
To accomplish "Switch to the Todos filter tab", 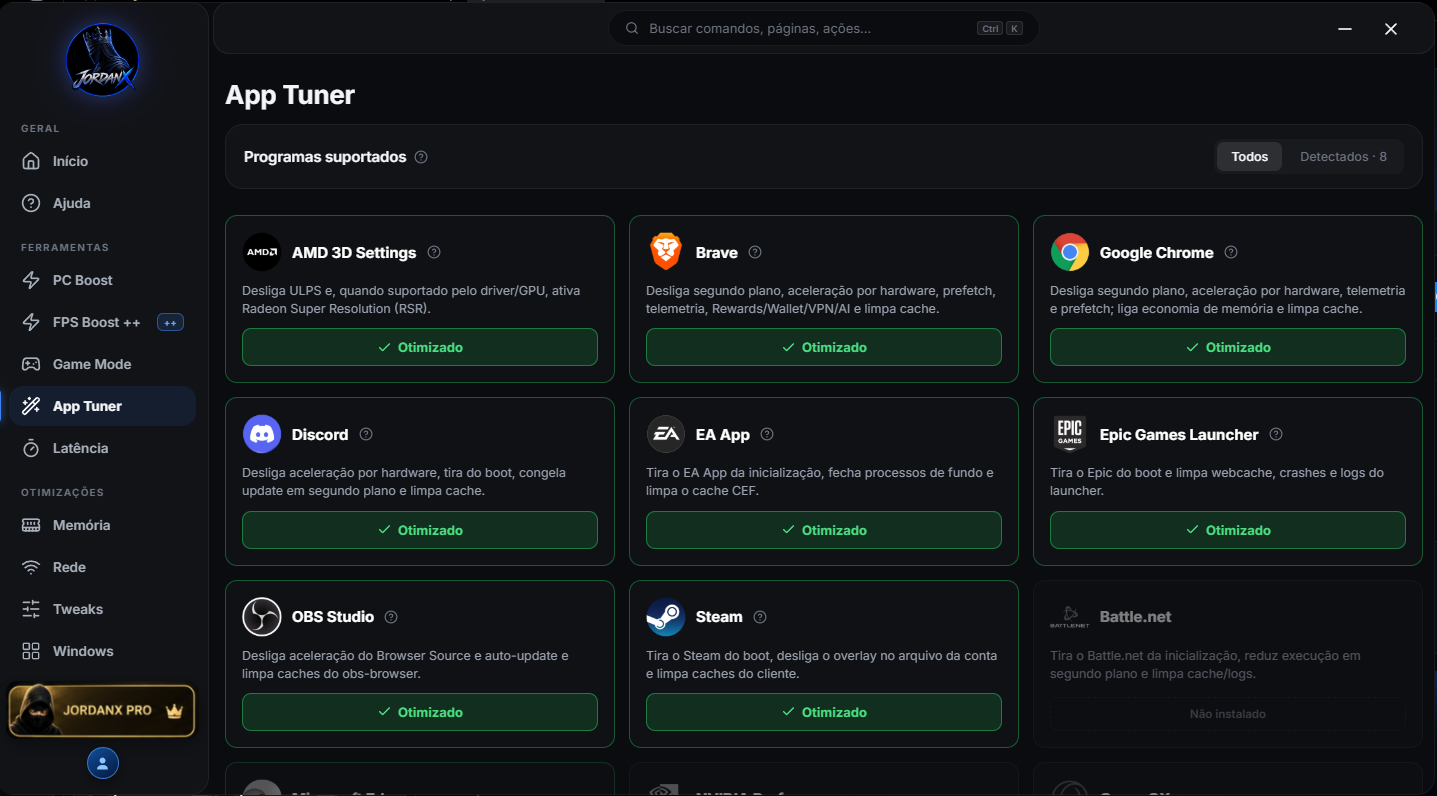I will (x=1249, y=157).
